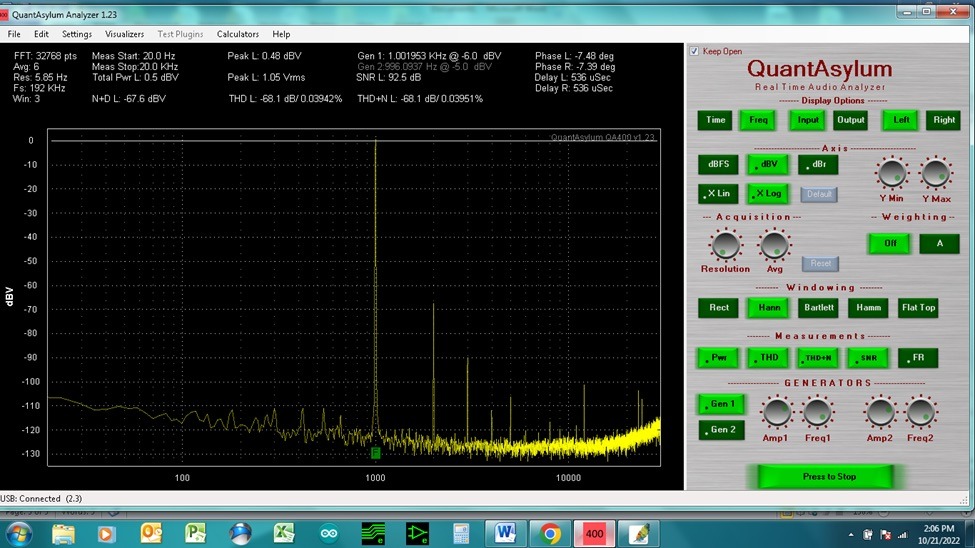Screen dimensions: 975x548
Task: Click the Freq2 generator knob
Action: tap(920, 413)
